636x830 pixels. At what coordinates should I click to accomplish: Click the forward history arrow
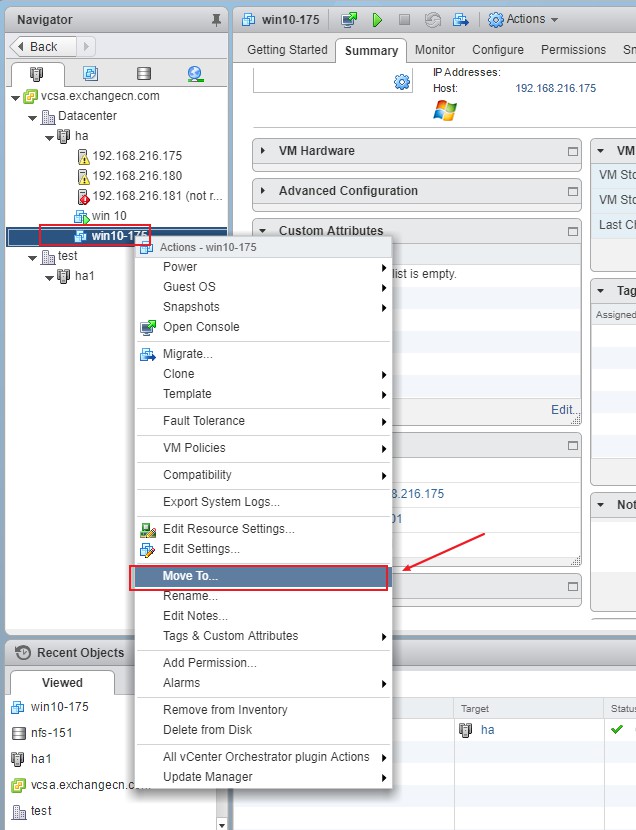[x=86, y=47]
